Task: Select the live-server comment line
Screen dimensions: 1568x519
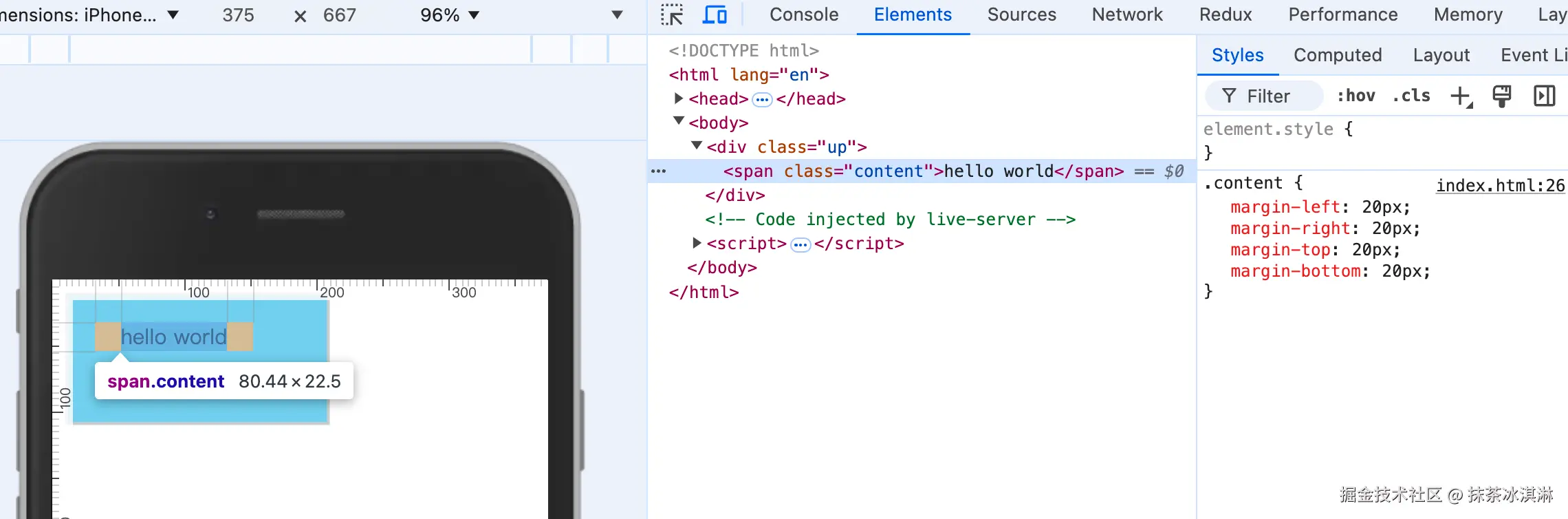Action: point(890,219)
